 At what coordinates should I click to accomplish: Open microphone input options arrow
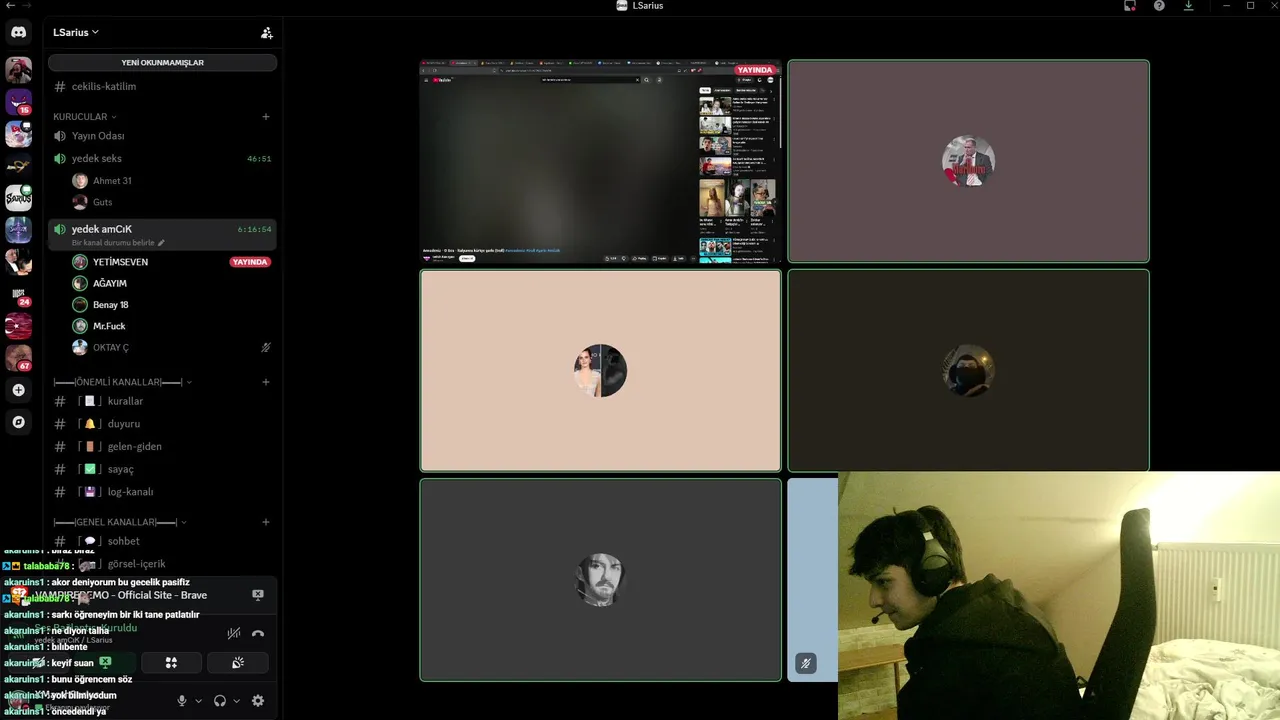[x=198, y=701]
